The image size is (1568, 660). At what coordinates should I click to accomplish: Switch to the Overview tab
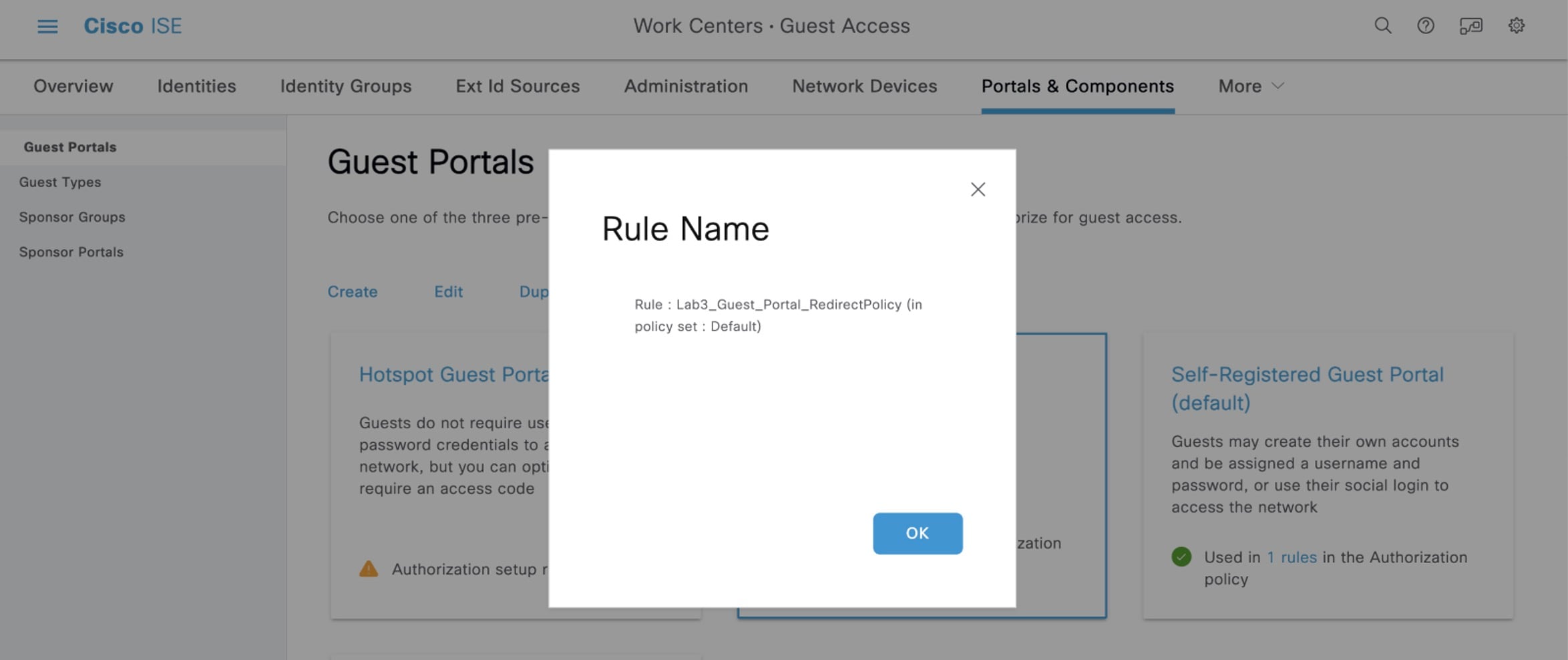click(73, 86)
